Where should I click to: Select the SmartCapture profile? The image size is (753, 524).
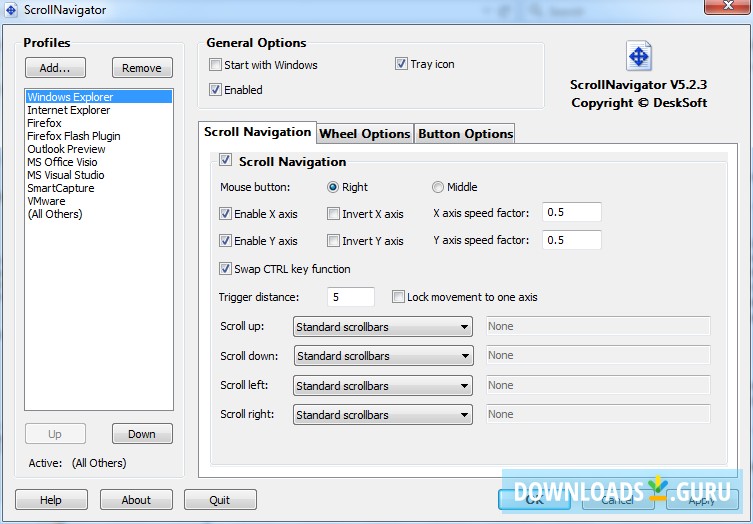tap(98, 188)
